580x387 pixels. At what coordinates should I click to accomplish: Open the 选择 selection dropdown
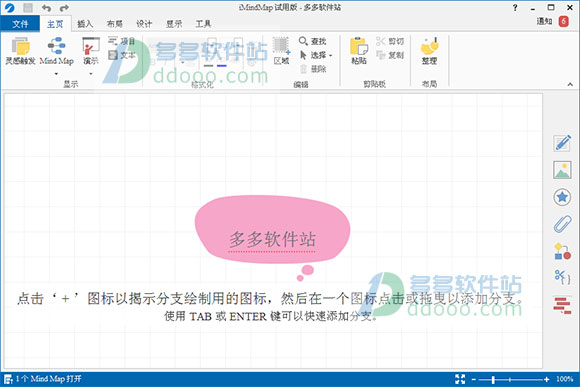[316, 55]
